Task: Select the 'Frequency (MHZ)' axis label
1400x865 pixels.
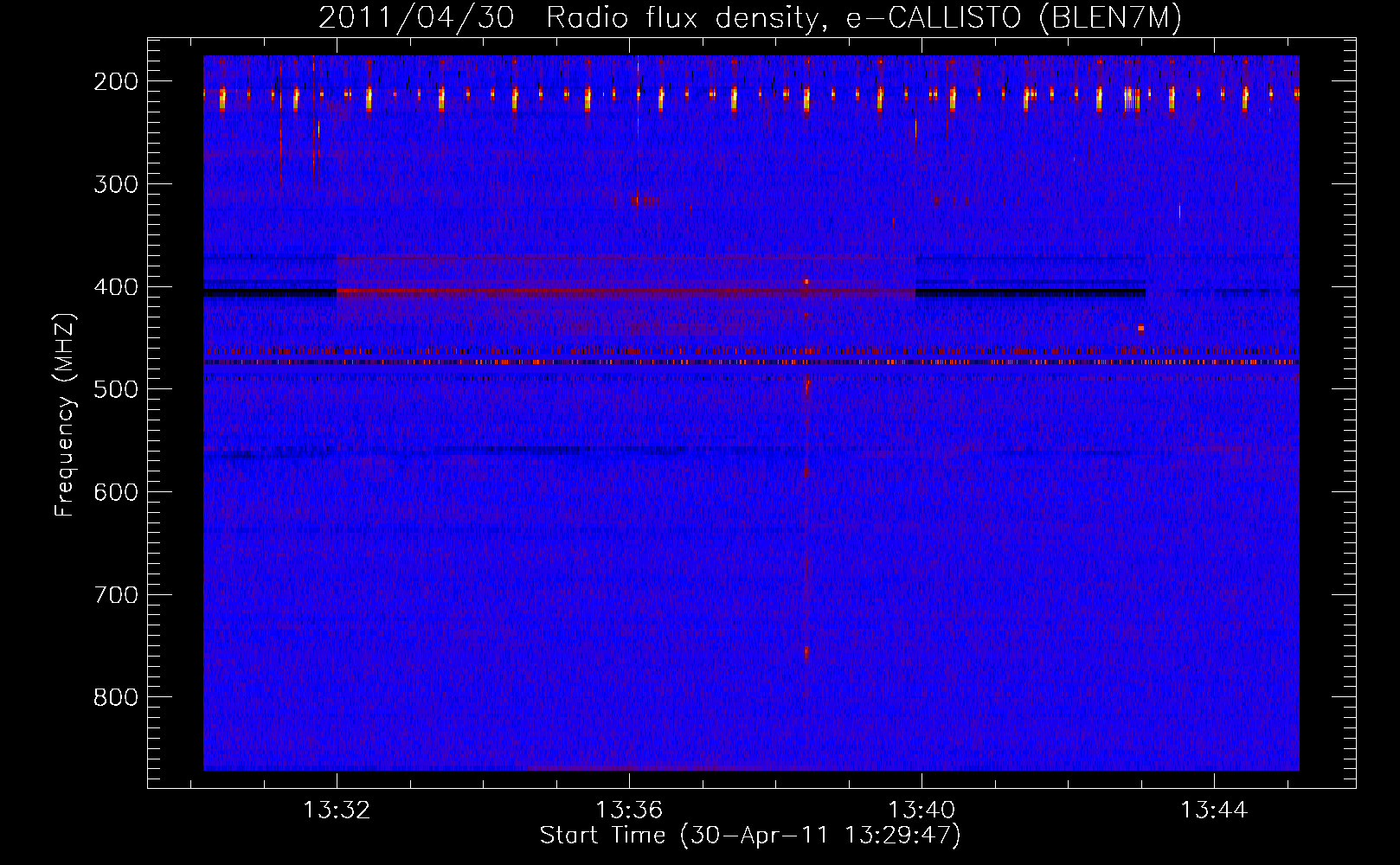Action: (65, 415)
